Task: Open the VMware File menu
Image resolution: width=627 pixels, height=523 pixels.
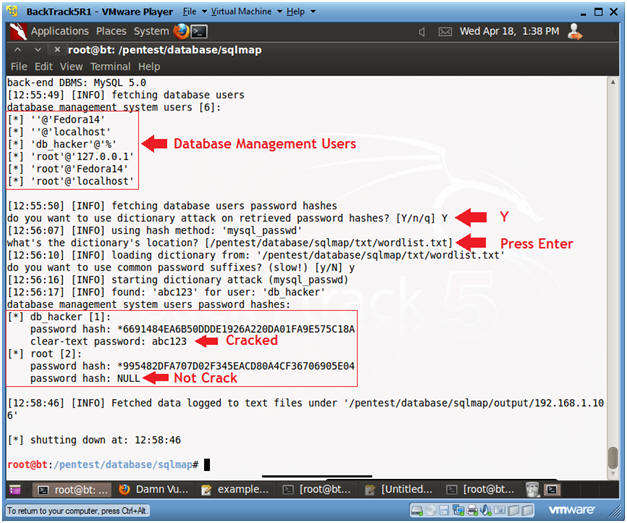Action: pyautogui.click(x=190, y=12)
